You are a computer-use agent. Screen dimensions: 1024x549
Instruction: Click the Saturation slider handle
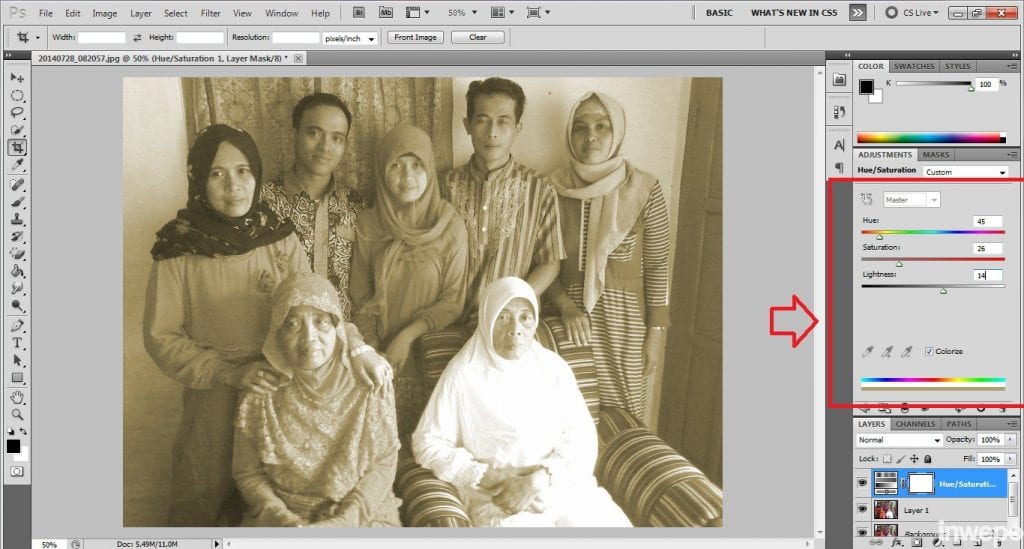pos(899,264)
